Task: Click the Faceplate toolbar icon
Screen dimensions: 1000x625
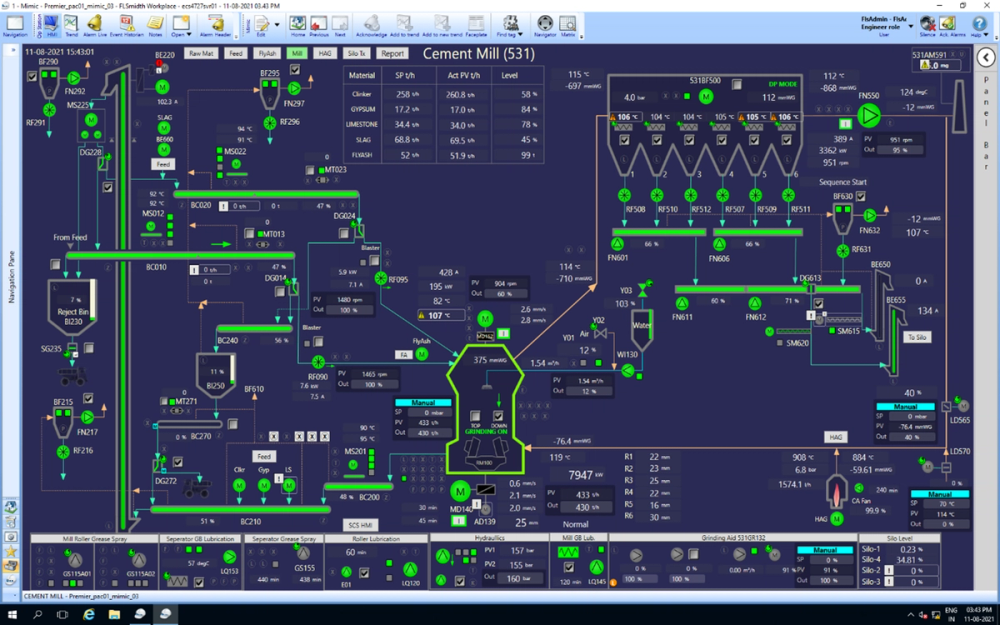Action: [479, 22]
